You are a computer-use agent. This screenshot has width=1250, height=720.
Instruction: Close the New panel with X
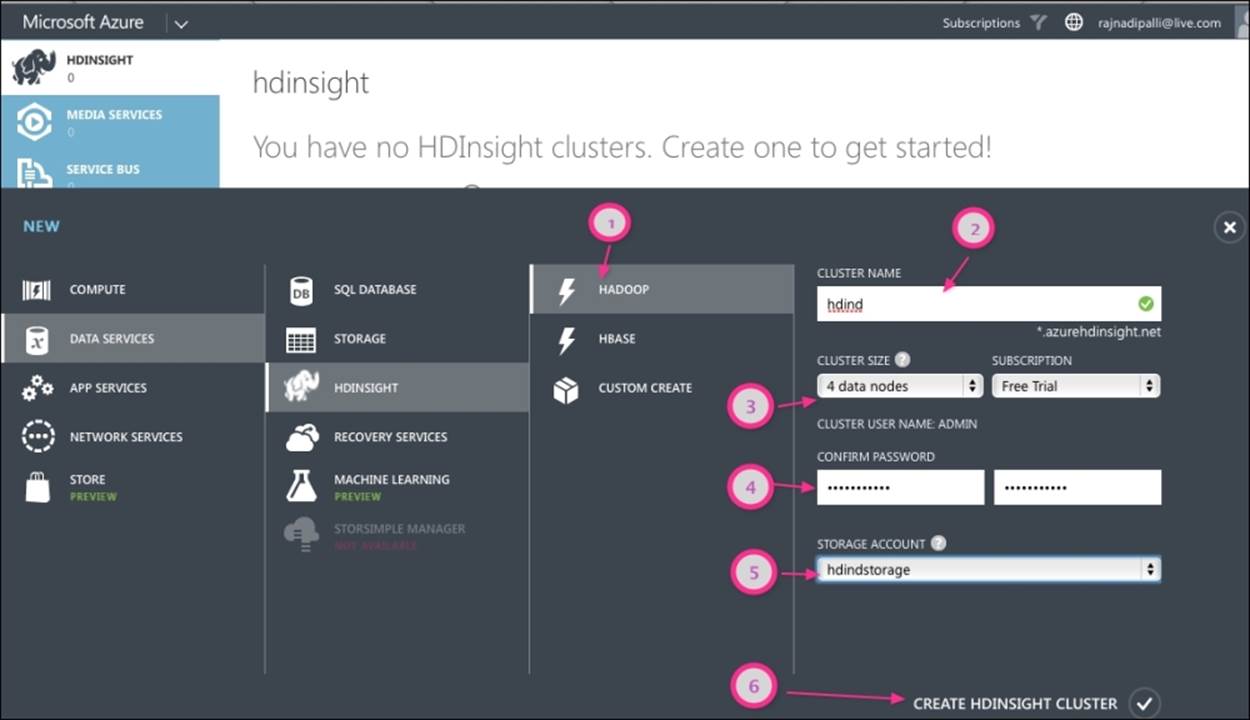coord(1230,228)
